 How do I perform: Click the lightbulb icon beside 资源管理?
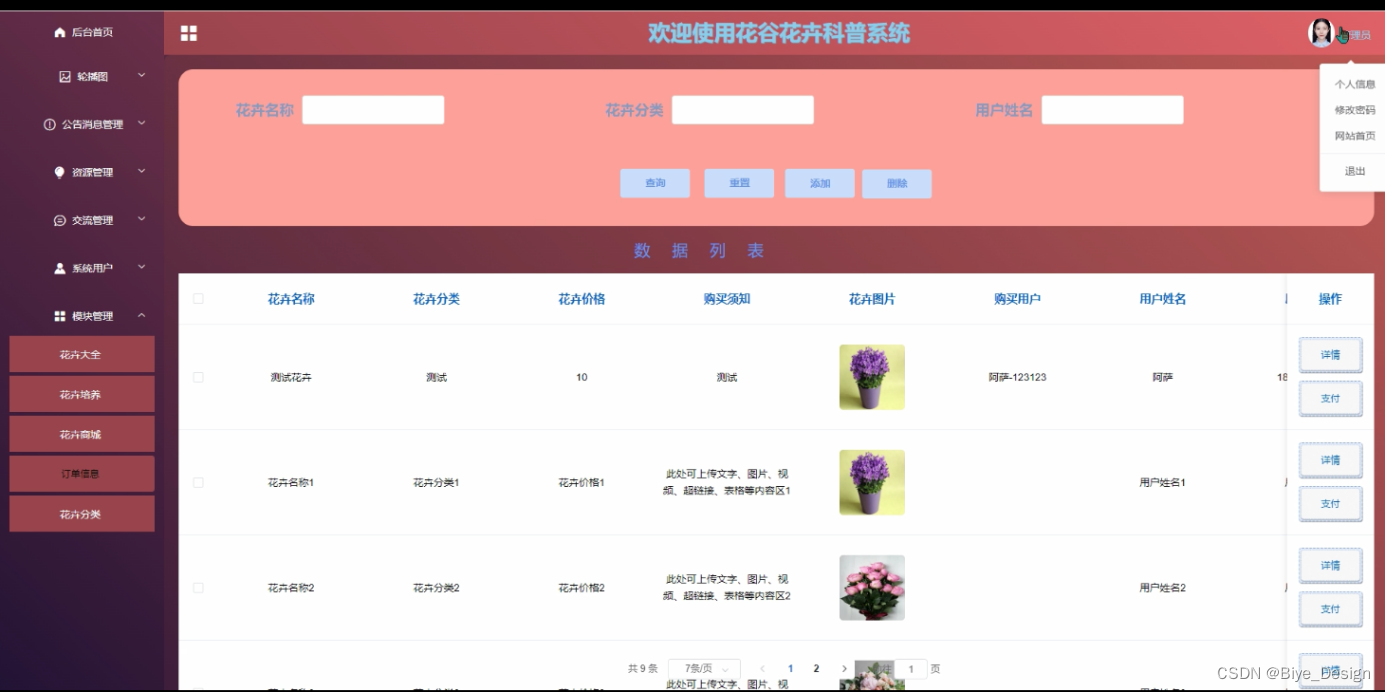coord(60,172)
